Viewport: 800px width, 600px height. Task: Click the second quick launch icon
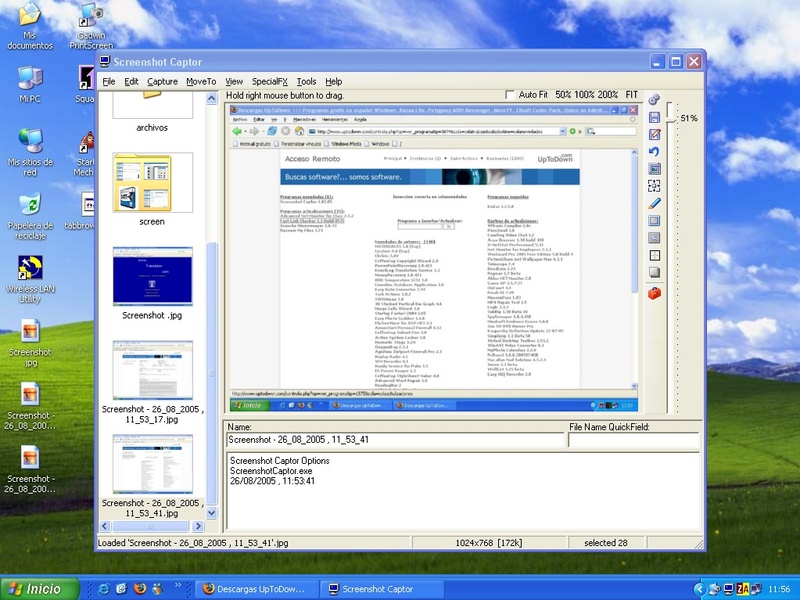pos(121,589)
